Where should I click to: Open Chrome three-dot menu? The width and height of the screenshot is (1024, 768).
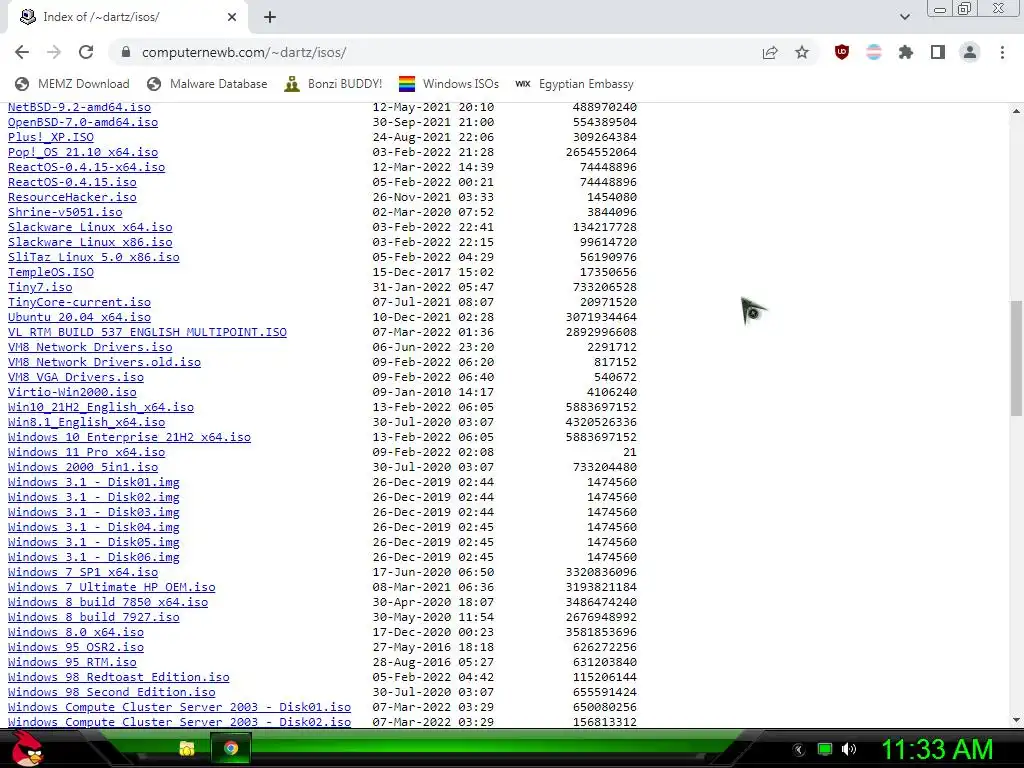tap(1002, 52)
